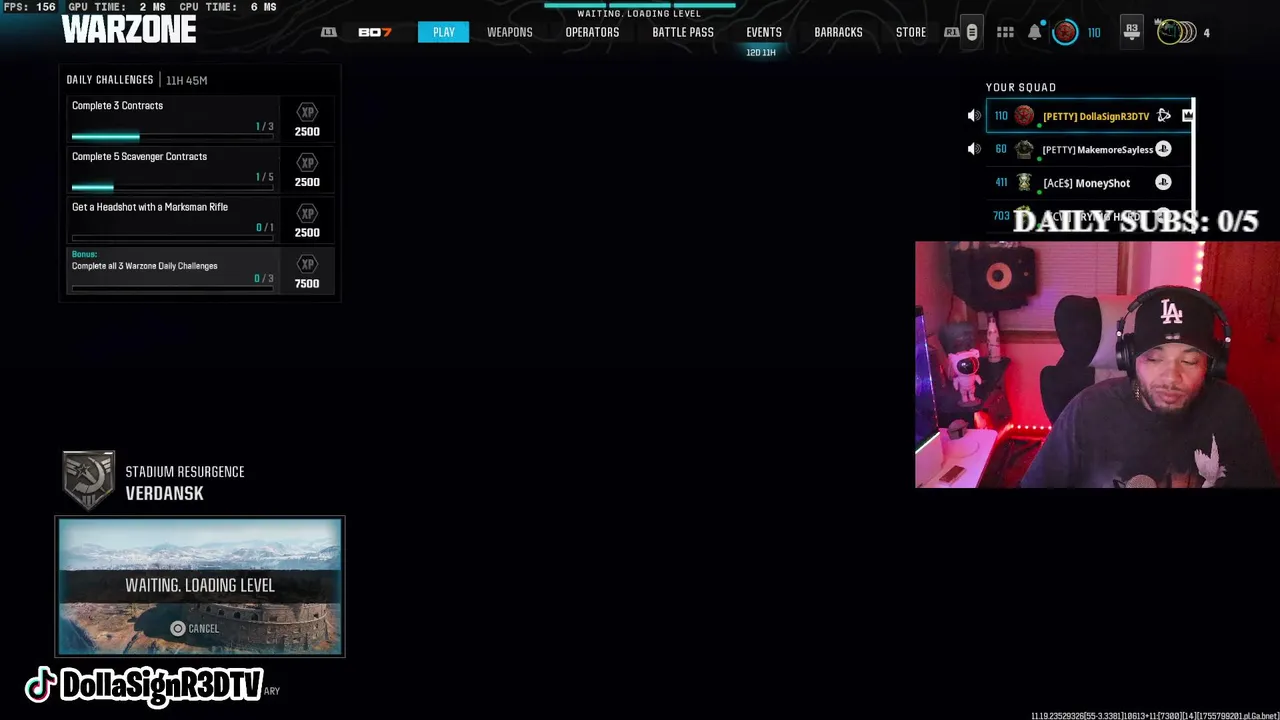1280x720 pixels.
Task: Click MoneyShot's player emblem
Action: pyautogui.click(x=1024, y=183)
